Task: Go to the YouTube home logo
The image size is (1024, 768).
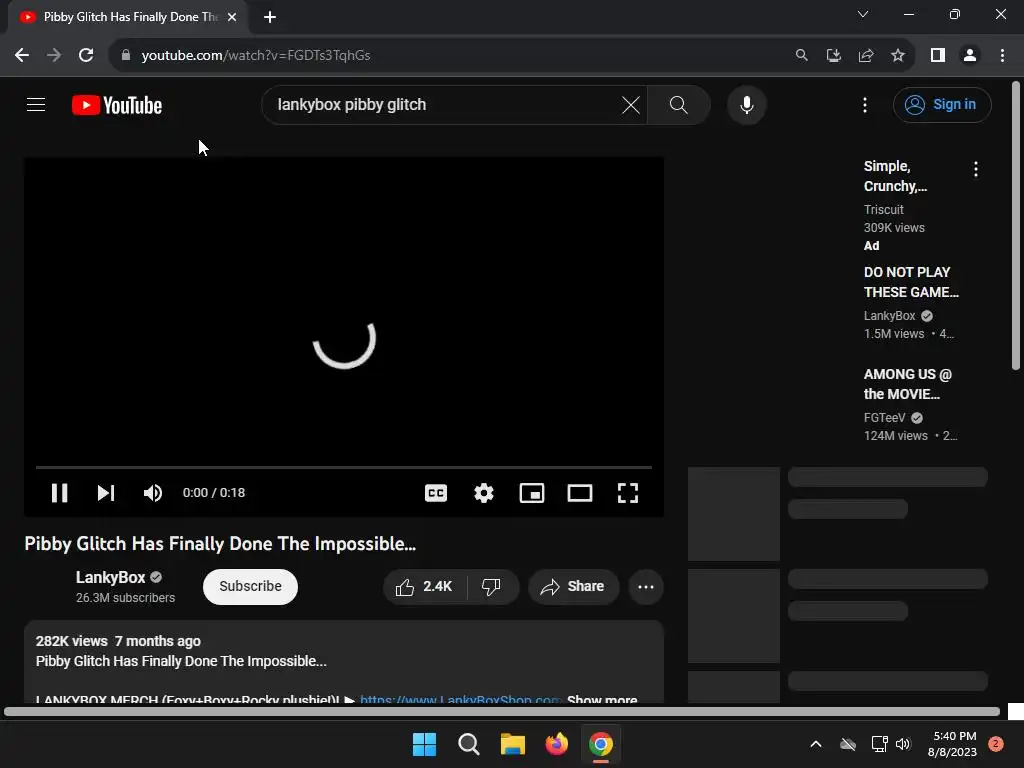Action: (x=117, y=105)
